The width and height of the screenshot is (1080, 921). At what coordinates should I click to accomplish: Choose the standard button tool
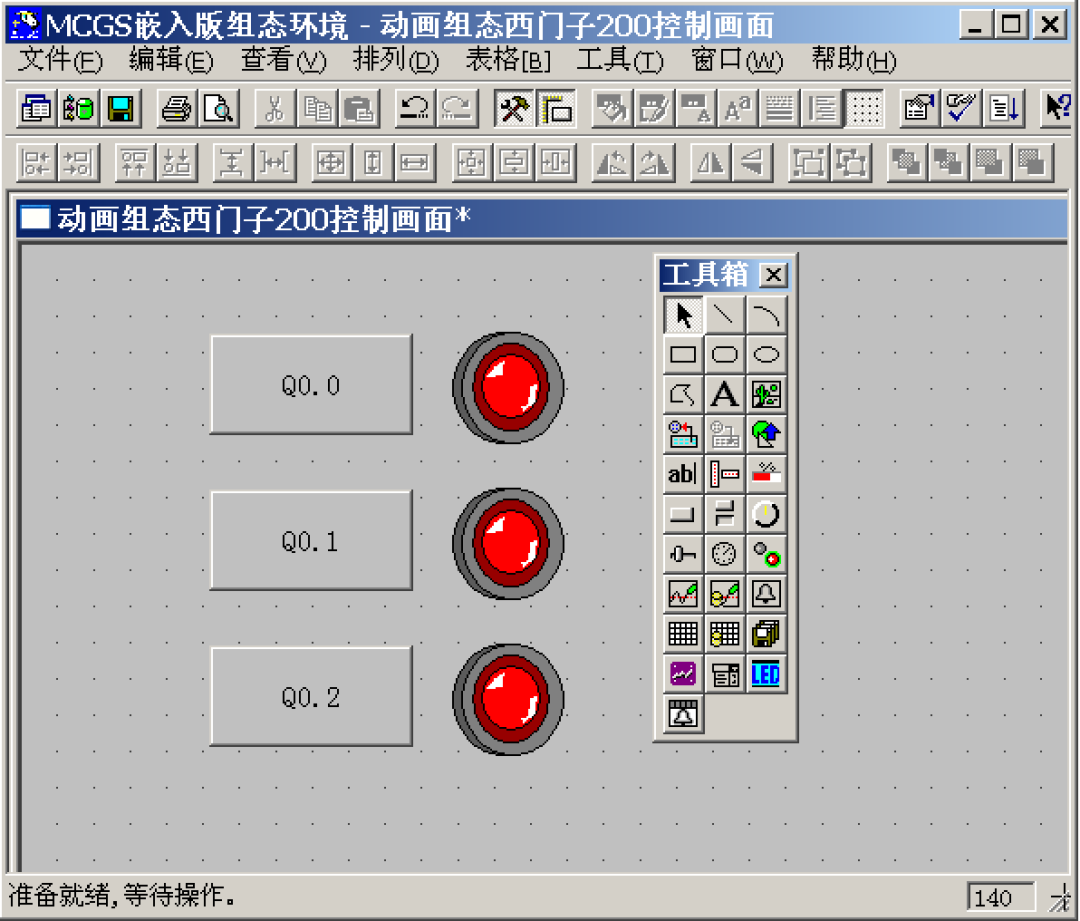point(683,514)
